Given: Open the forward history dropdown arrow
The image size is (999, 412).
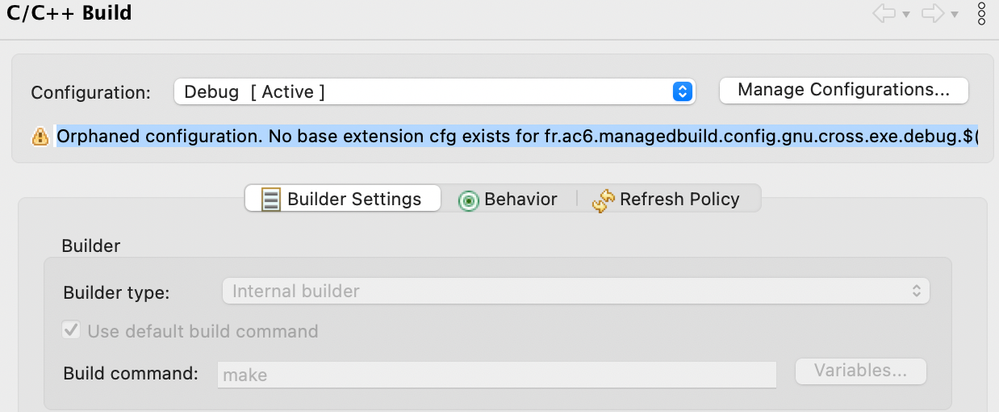Looking at the screenshot, I should pos(954,15).
